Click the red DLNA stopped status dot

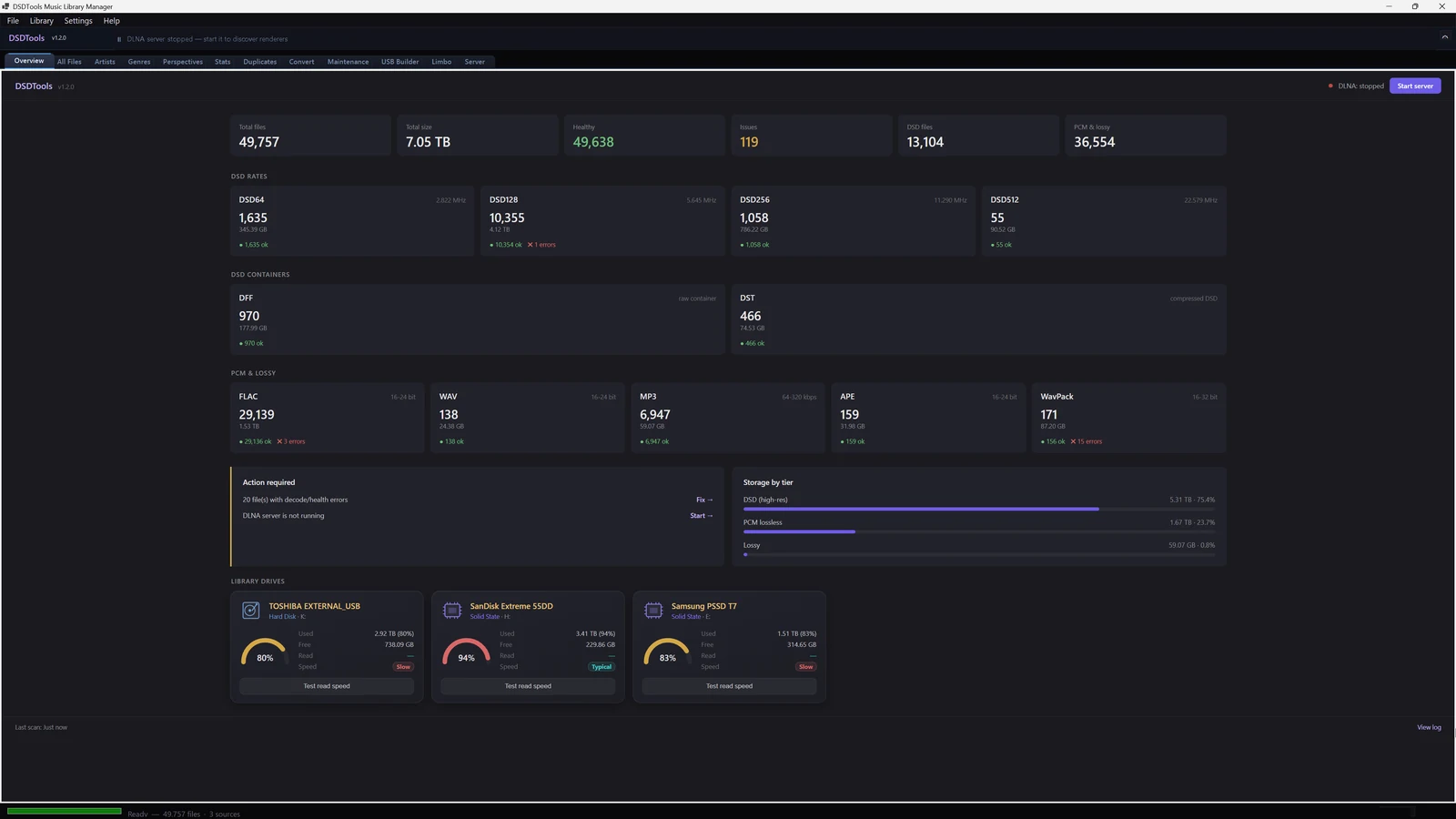(1330, 86)
